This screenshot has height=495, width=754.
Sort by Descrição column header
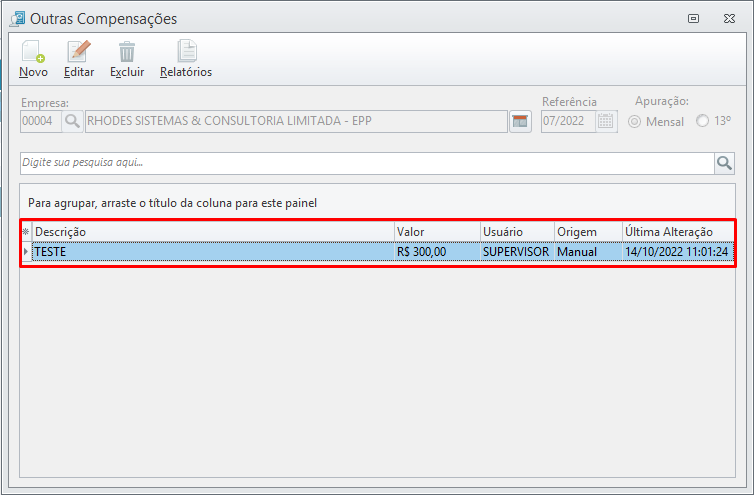tap(214, 232)
